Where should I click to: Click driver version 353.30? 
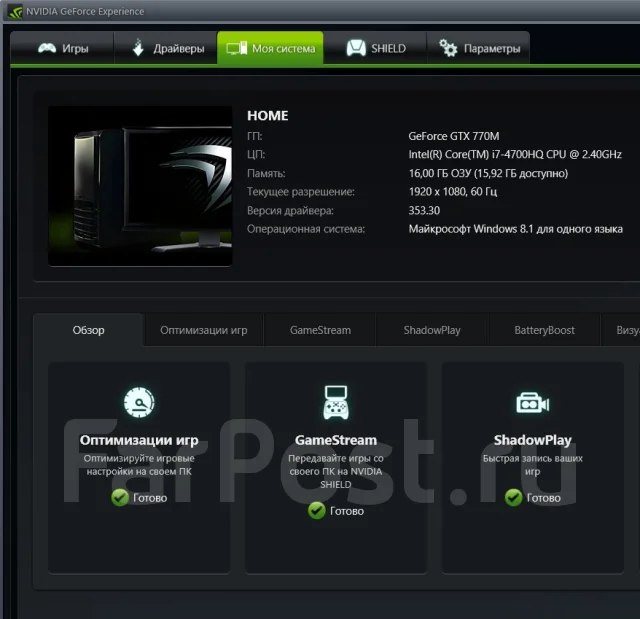click(424, 210)
